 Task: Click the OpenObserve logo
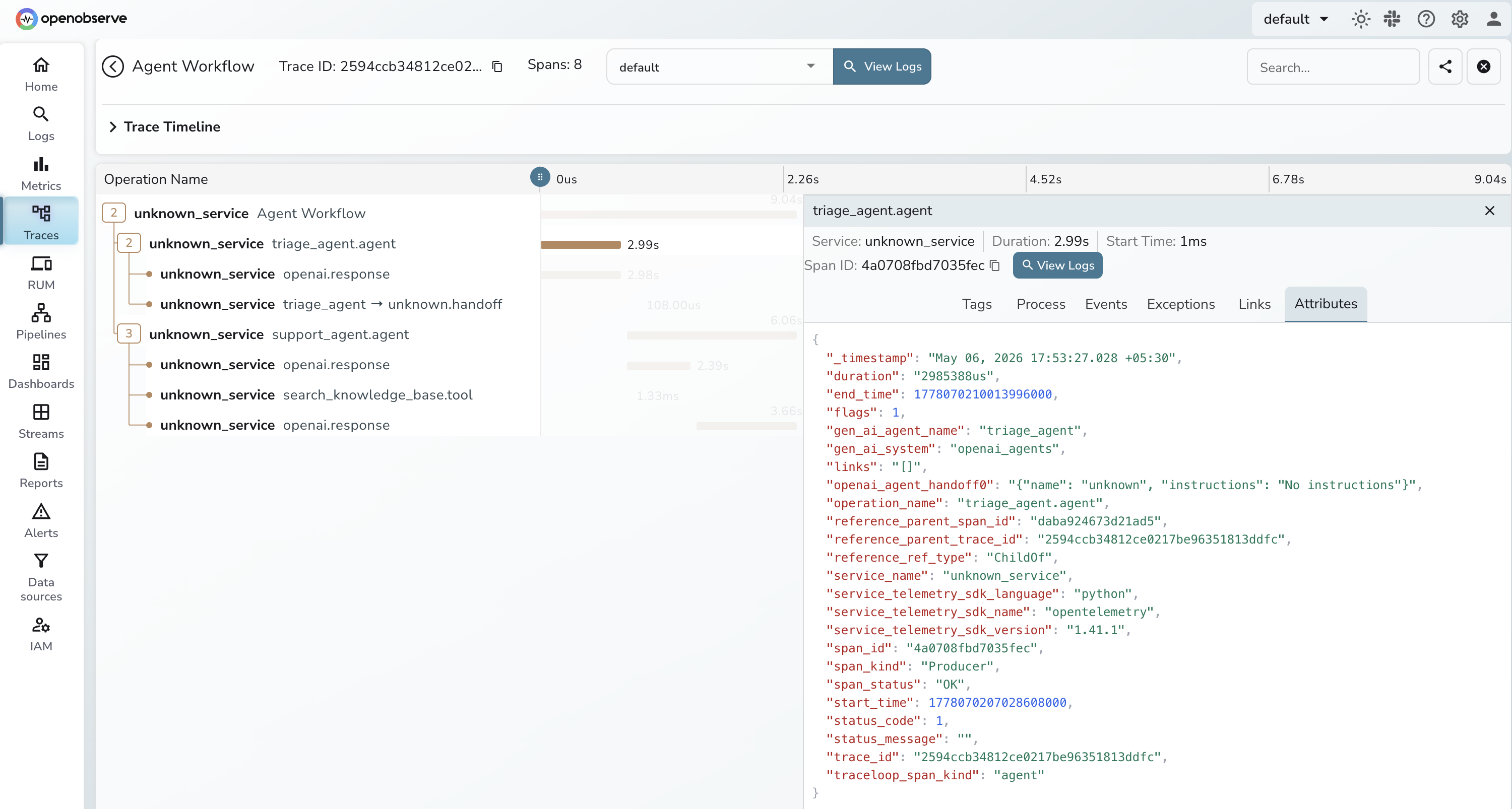tap(71, 18)
